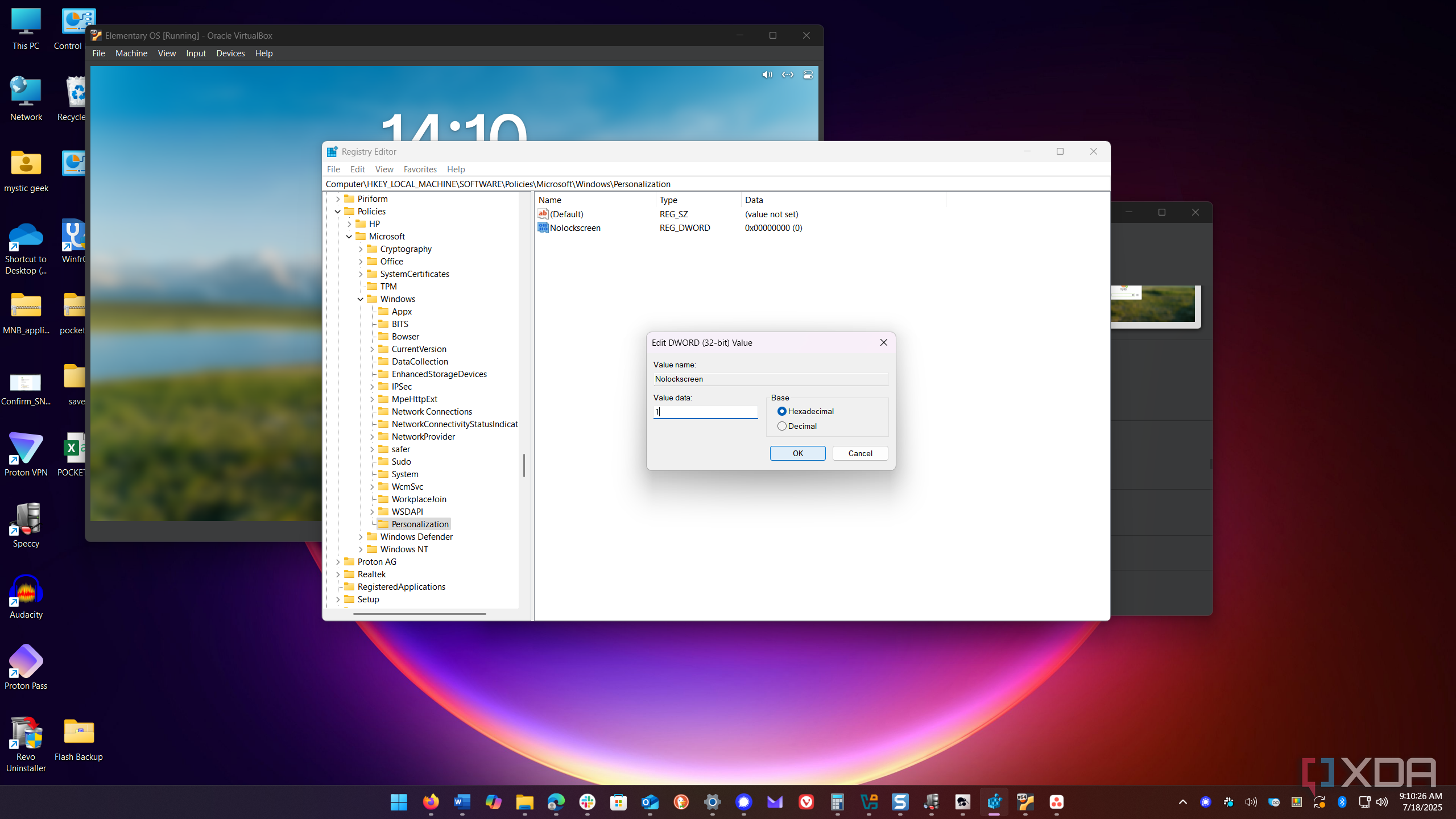Image resolution: width=1456 pixels, height=819 pixels.
Task: Open Registry Editor File menu
Action: [333, 169]
